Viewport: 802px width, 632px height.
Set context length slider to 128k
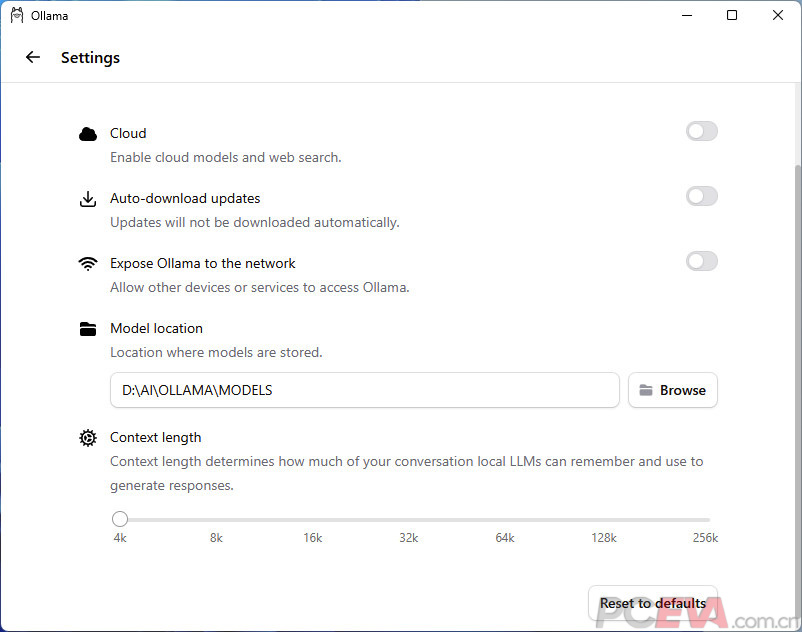(x=604, y=520)
